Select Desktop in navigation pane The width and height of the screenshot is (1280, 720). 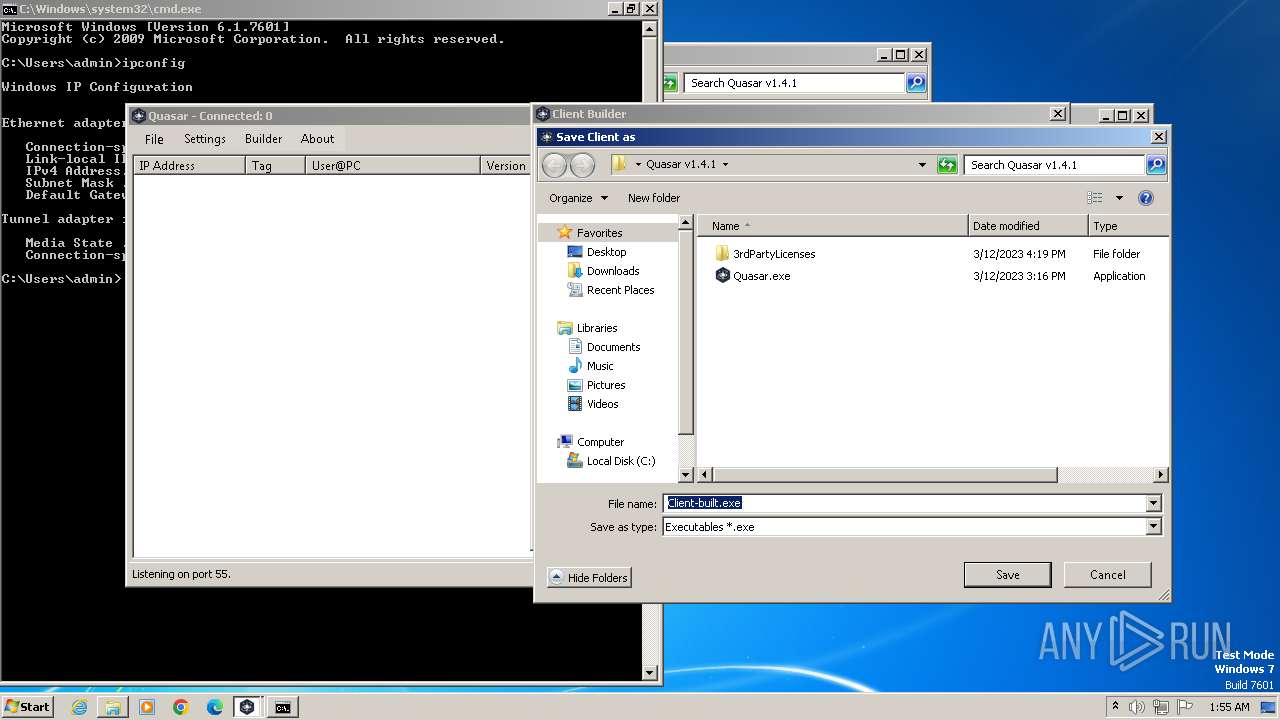pyautogui.click(x=606, y=252)
